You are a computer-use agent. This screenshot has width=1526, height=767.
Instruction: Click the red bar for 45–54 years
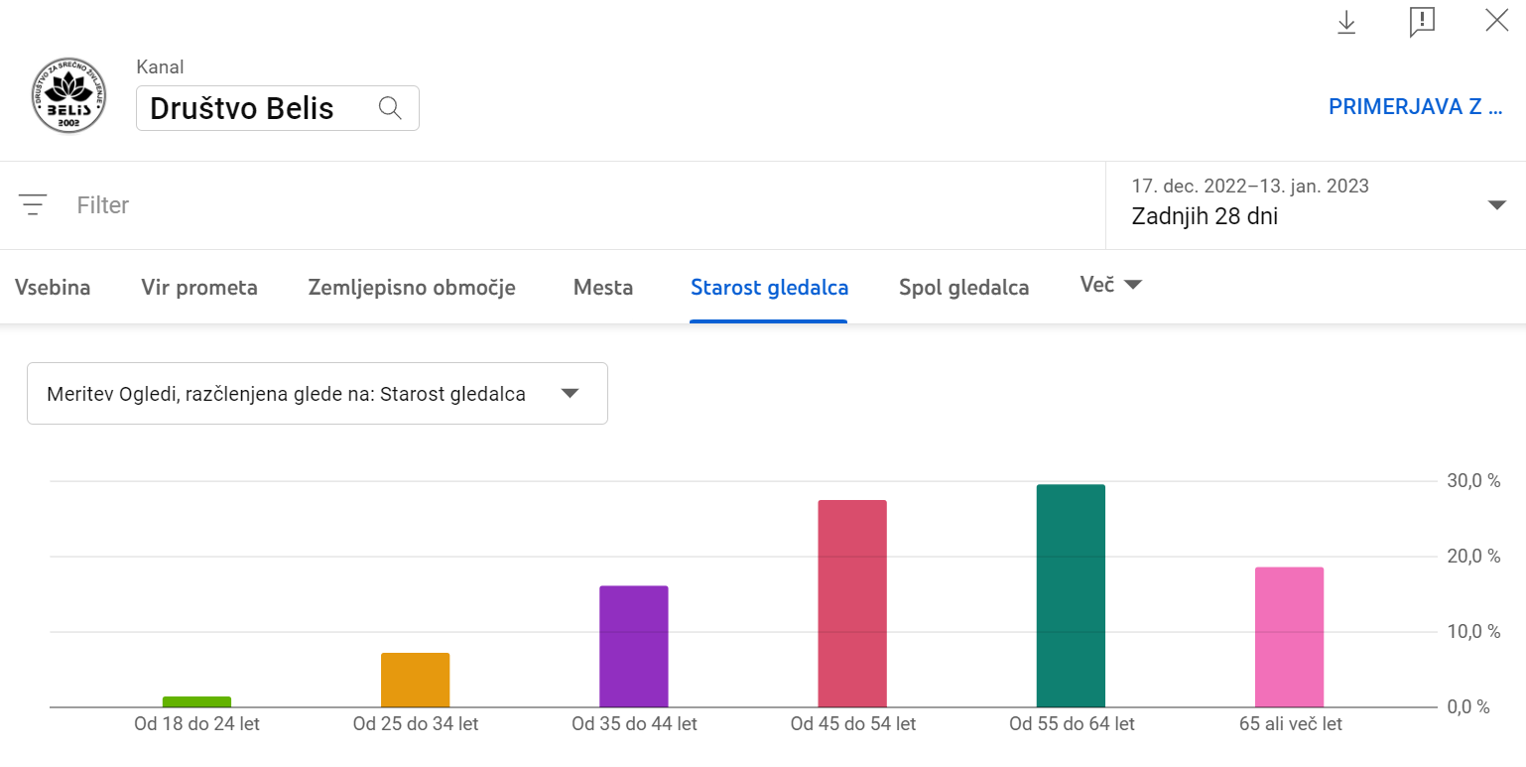click(x=852, y=603)
